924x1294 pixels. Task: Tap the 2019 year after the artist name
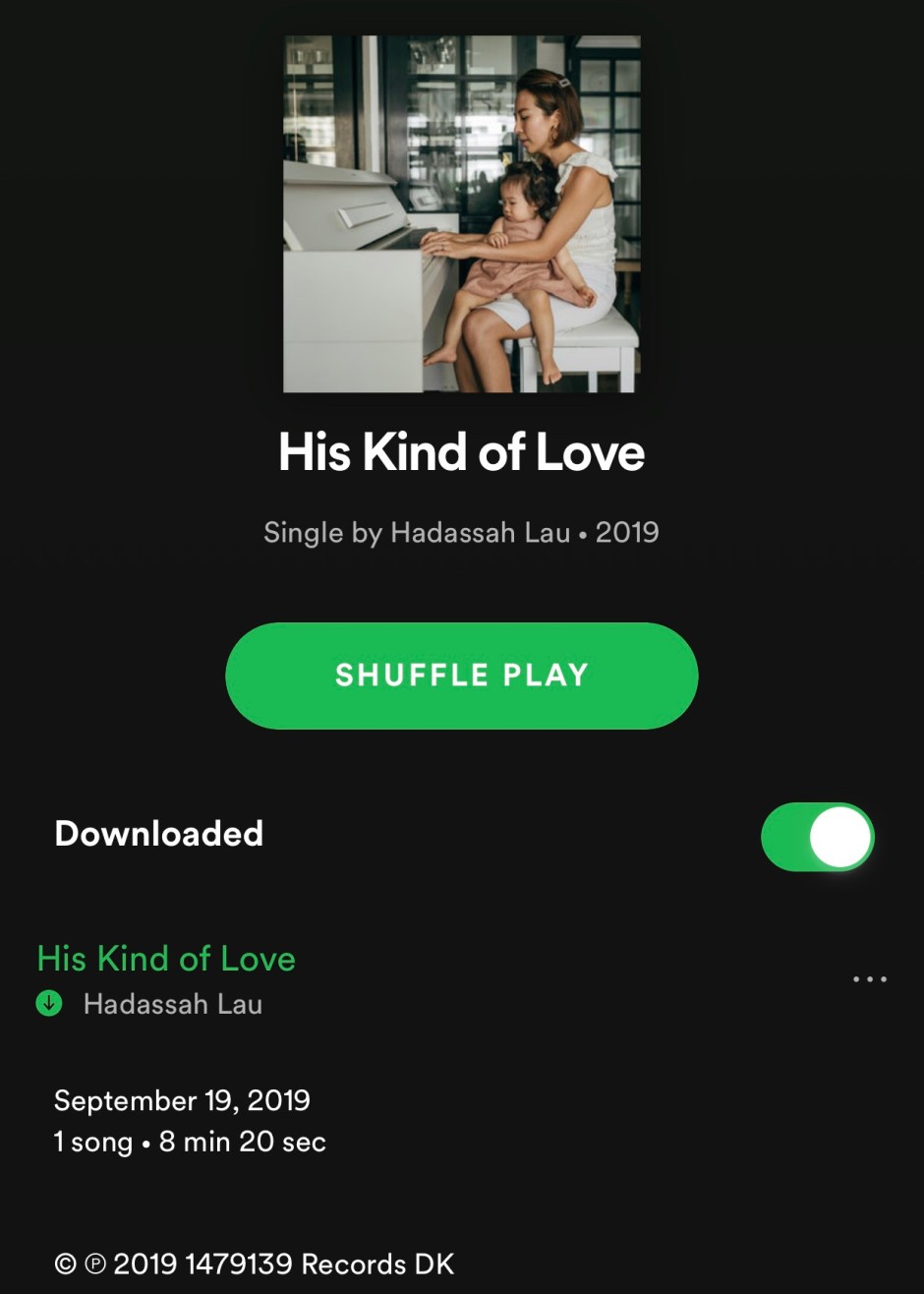click(x=627, y=533)
